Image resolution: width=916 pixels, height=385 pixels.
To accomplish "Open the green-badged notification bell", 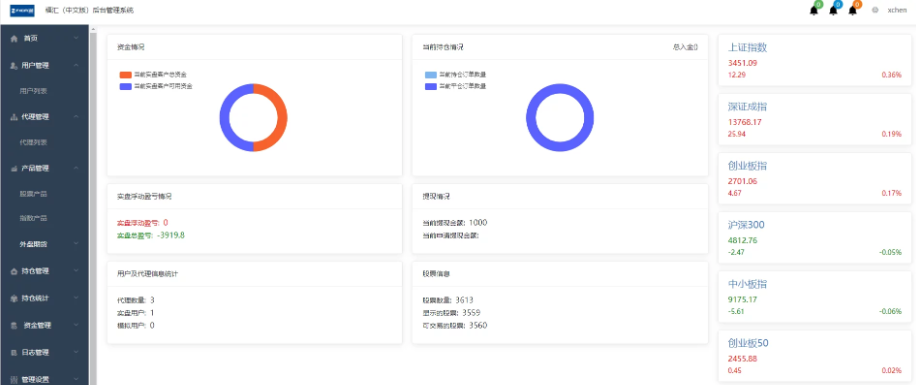I will [x=814, y=10].
